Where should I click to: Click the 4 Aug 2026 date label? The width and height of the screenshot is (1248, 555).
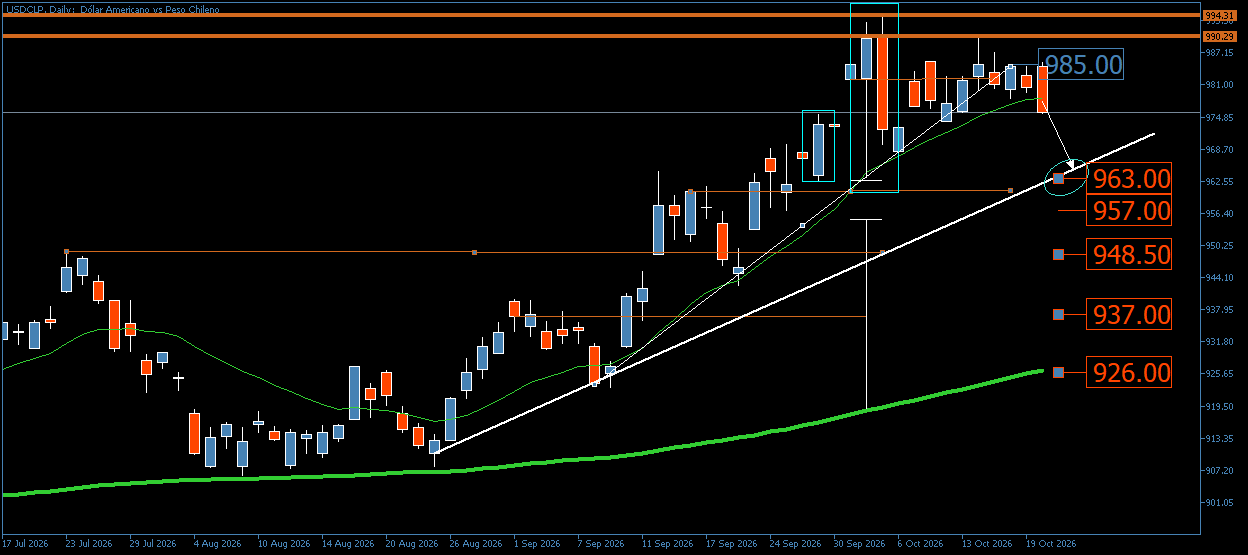[217, 545]
